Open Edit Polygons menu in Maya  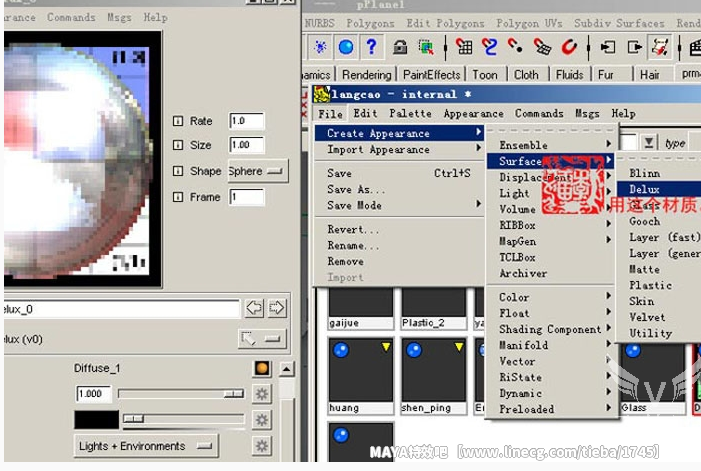point(445,23)
